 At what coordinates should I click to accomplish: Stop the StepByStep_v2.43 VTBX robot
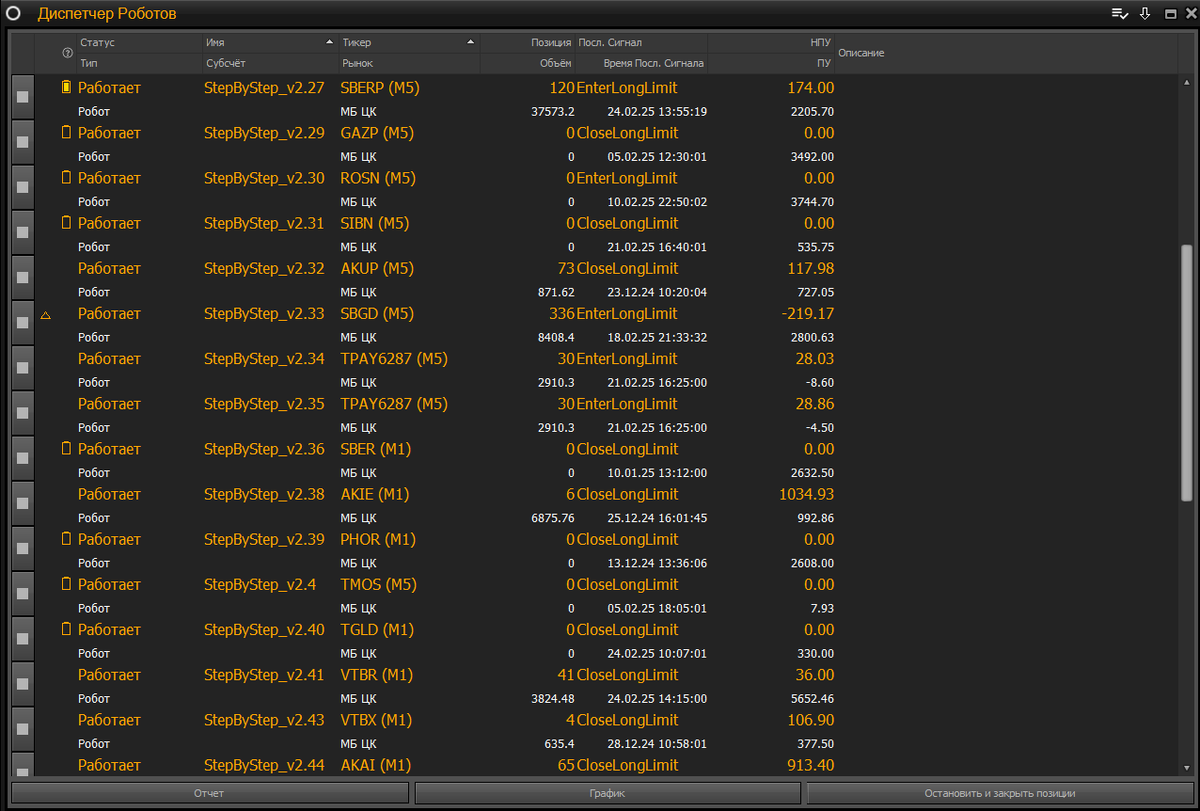tap(22, 729)
